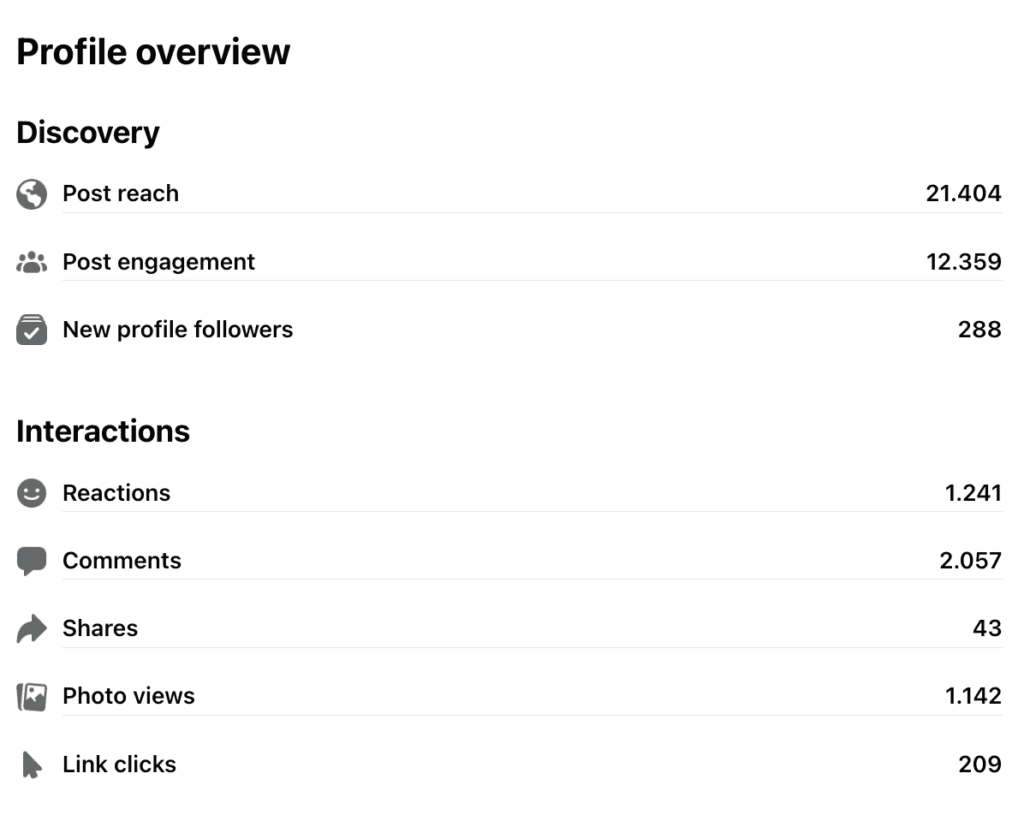This screenshot has width=1024, height=815.
Task: Click the Profile overview title
Action: point(153,52)
